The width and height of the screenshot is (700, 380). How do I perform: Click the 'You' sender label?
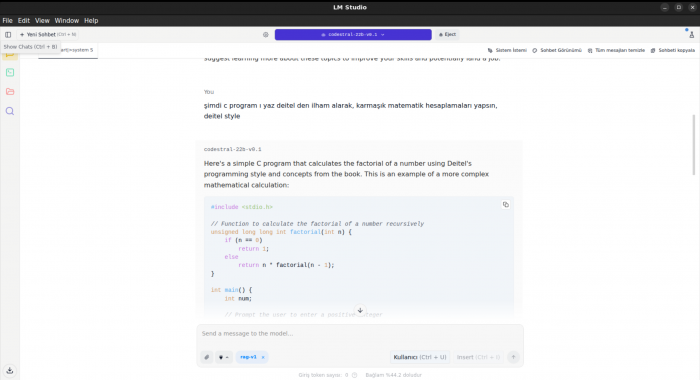tap(209, 92)
